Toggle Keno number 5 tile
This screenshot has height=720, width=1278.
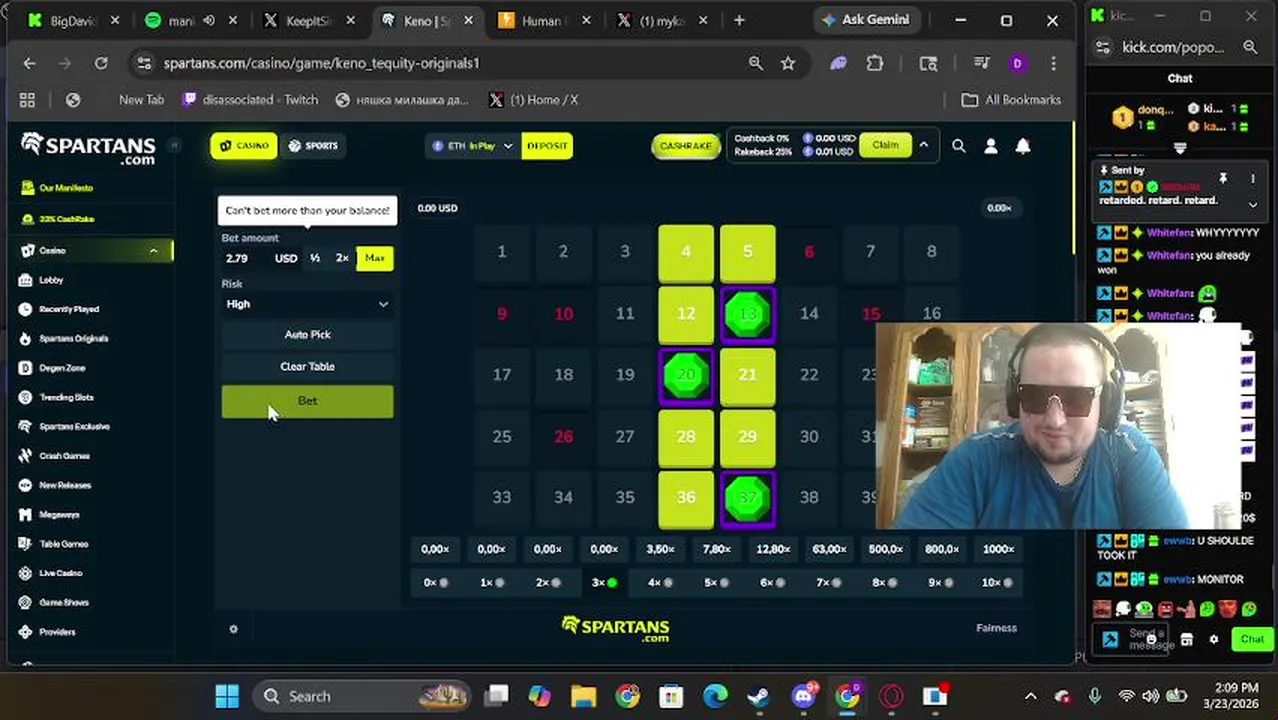point(747,252)
